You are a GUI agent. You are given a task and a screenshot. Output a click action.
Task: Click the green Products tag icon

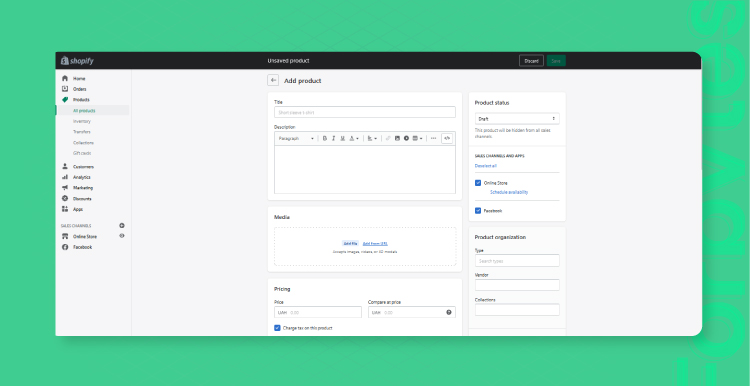point(65,99)
